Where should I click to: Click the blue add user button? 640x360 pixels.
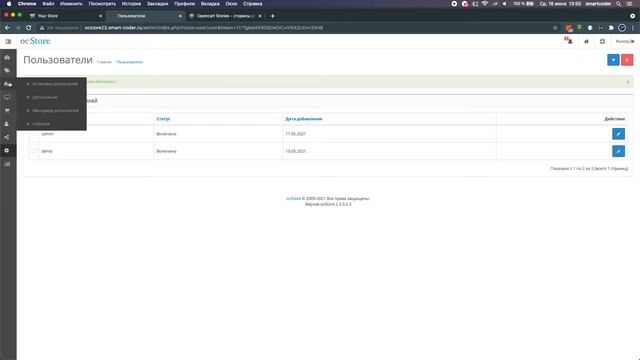point(613,60)
